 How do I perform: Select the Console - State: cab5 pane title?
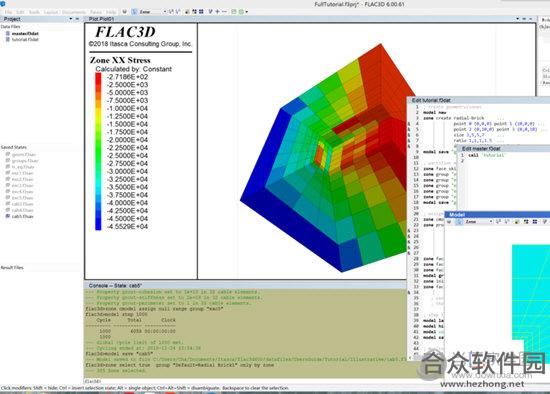115,286
